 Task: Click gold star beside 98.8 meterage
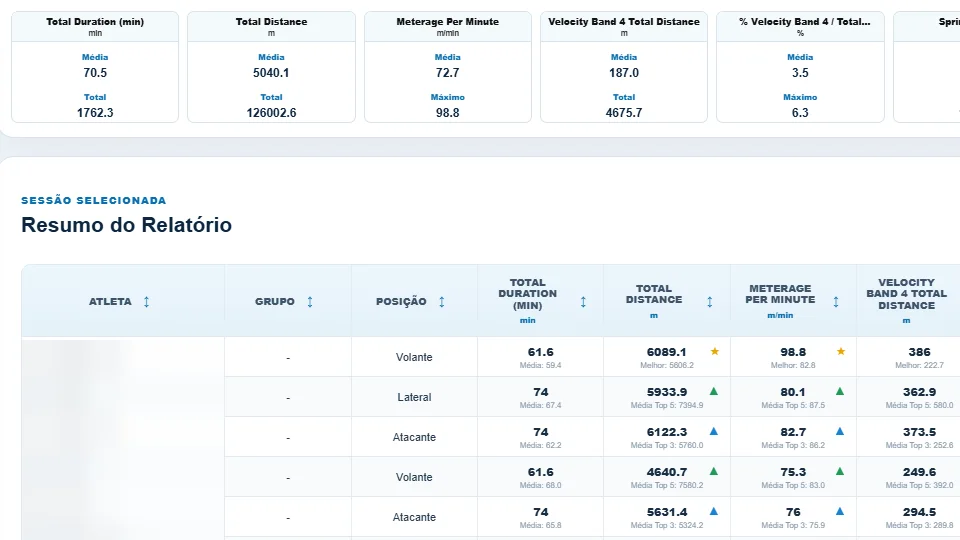pyautogui.click(x=841, y=351)
